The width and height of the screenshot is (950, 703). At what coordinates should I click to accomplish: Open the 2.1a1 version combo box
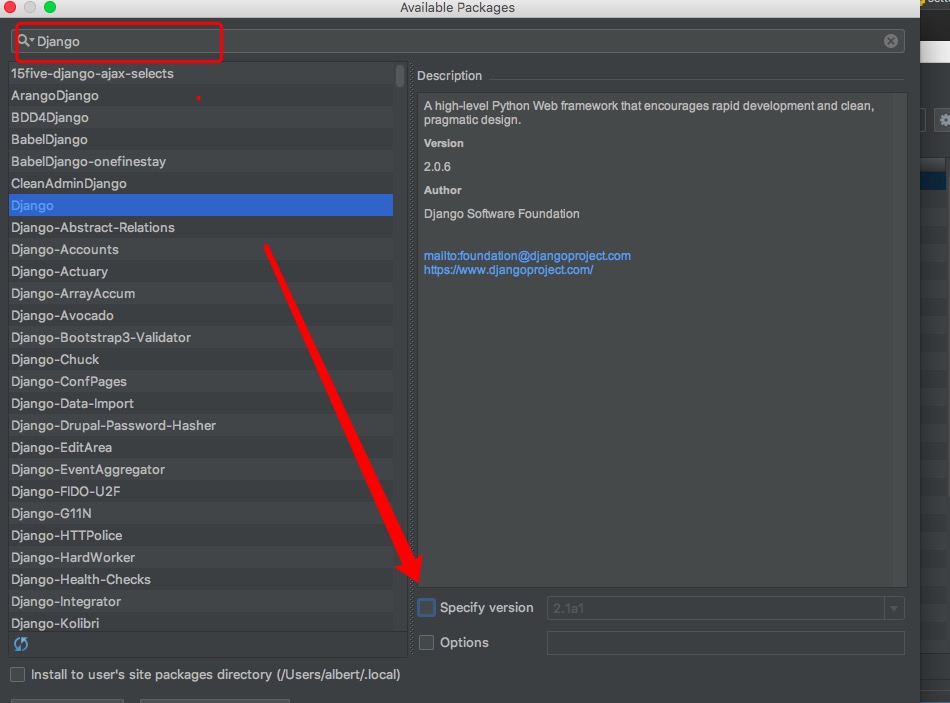(x=725, y=608)
